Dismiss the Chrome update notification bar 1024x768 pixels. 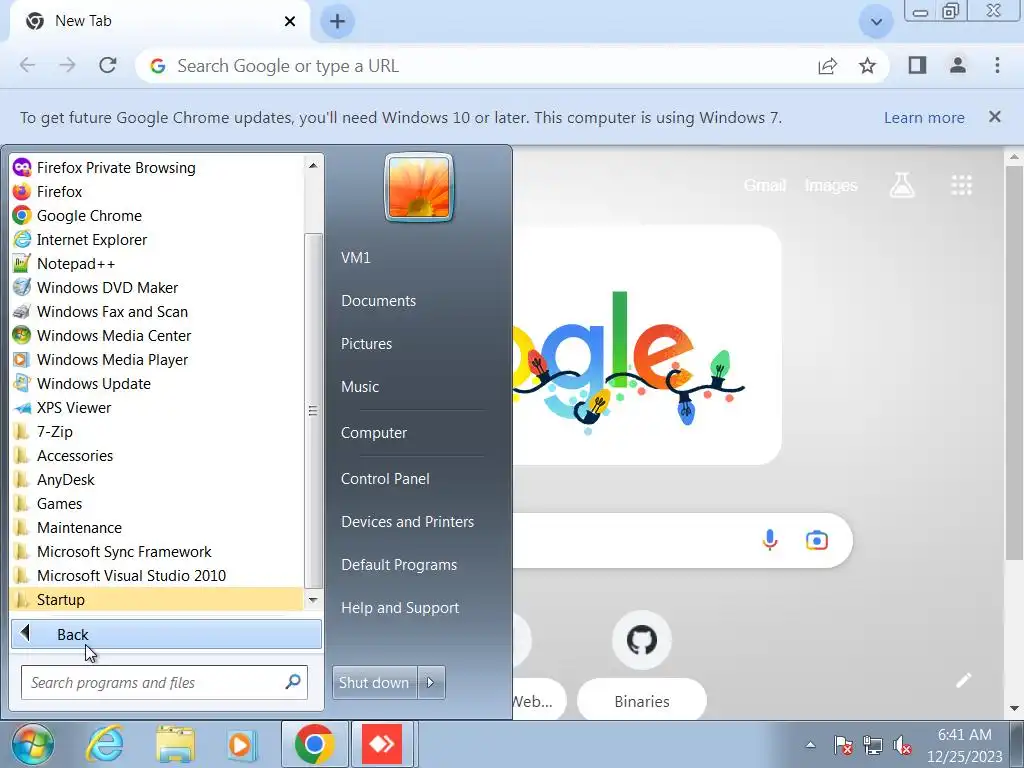coord(995,117)
